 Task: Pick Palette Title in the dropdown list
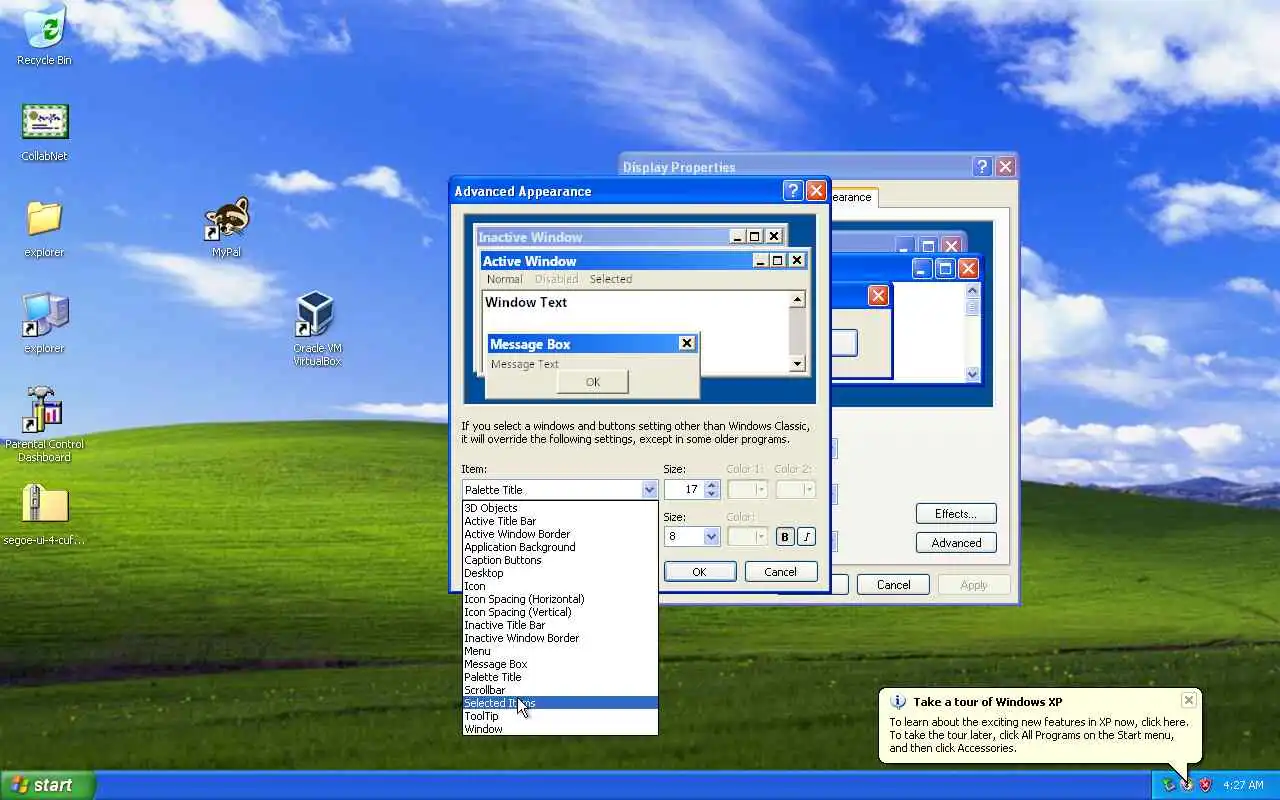coord(560,677)
